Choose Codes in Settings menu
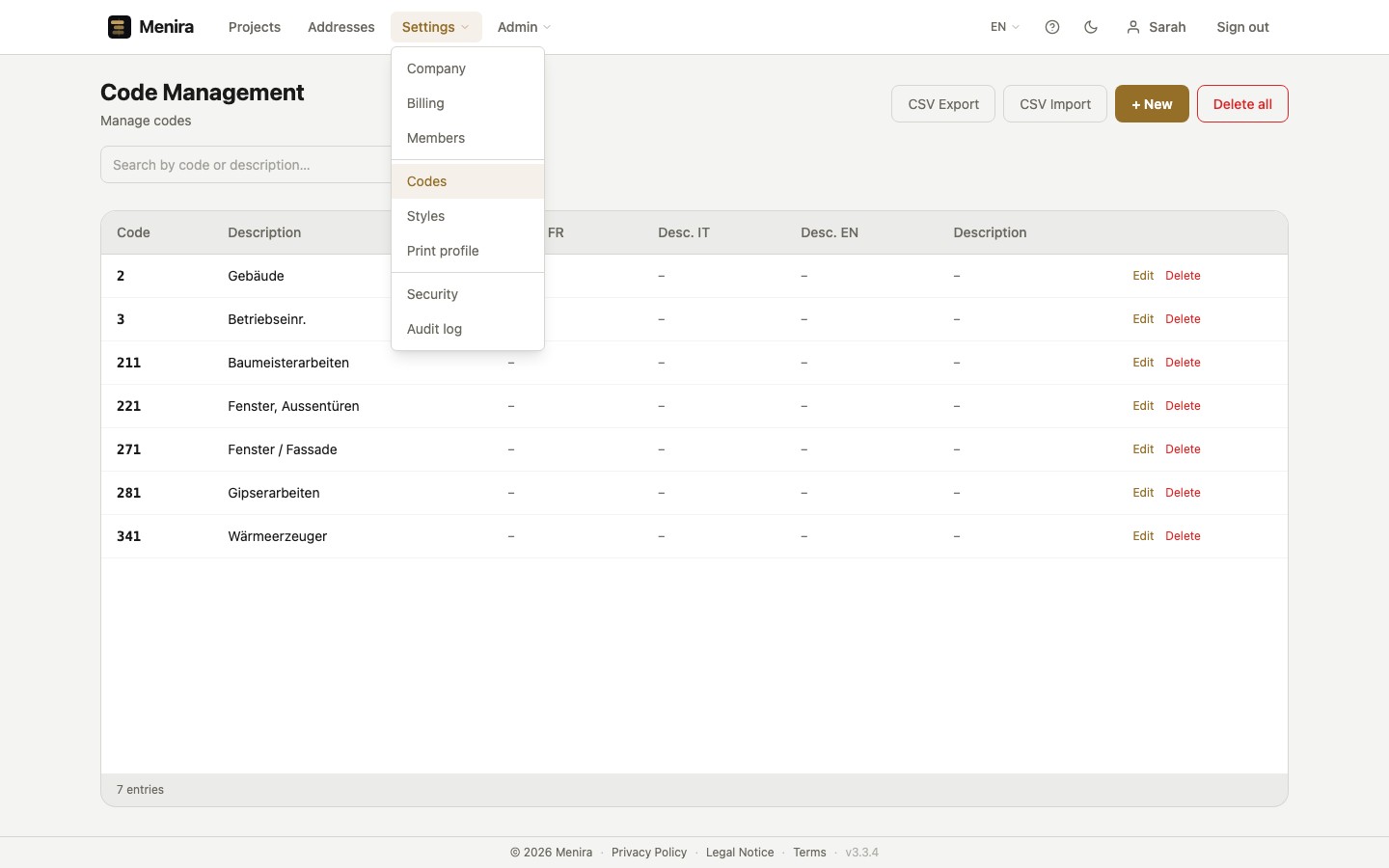The width and height of the screenshot is (1389, 868). point(468,181)
